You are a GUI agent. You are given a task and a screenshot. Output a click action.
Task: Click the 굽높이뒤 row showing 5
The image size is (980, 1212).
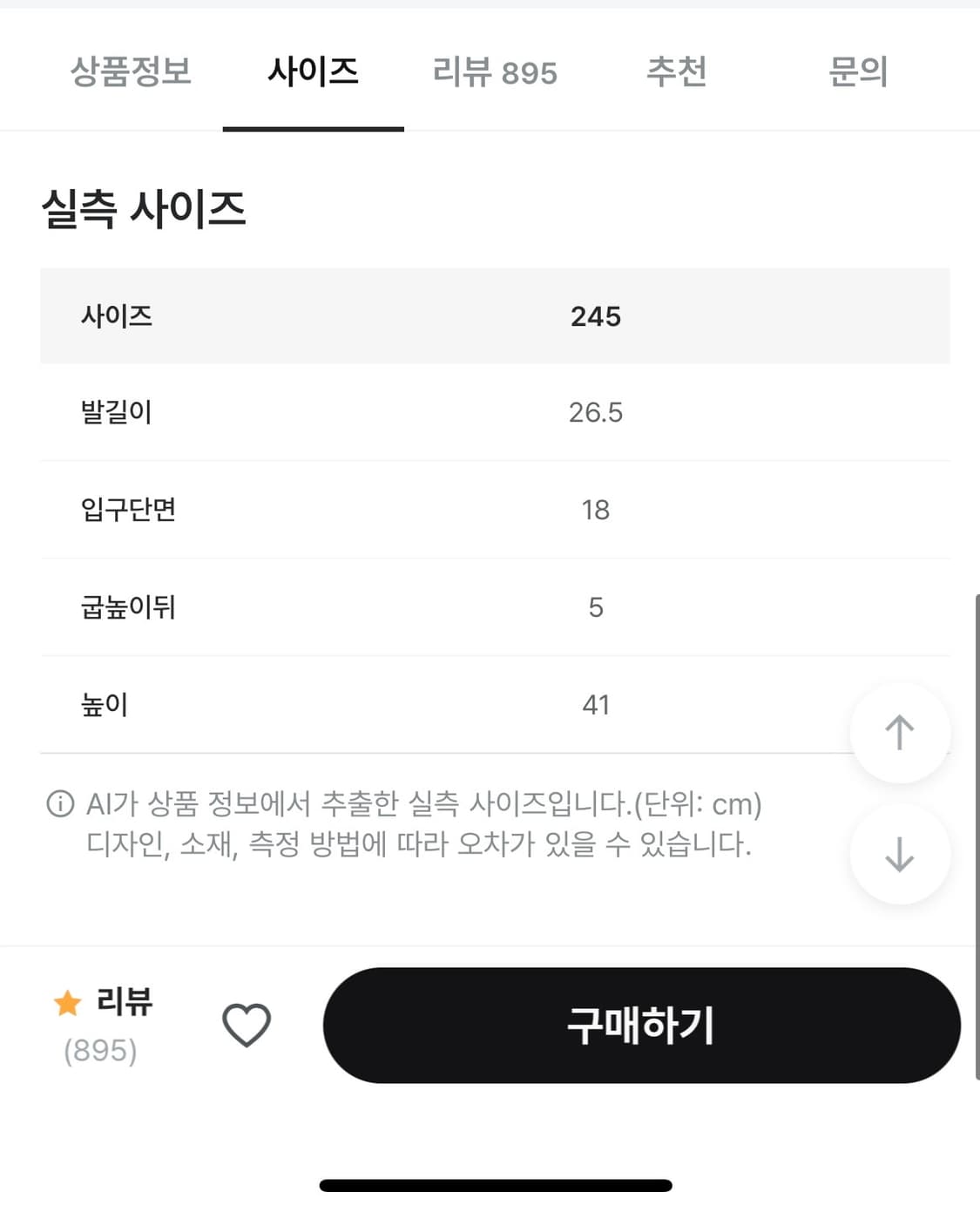coord(495,607)
